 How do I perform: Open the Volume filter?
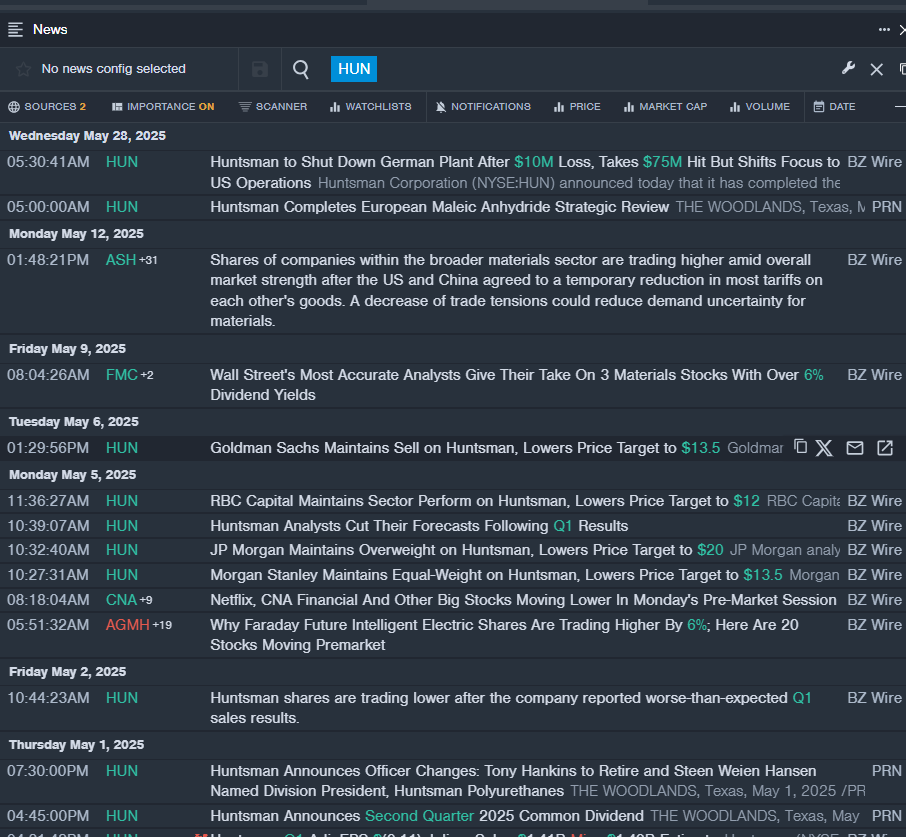tap(759, 107)
